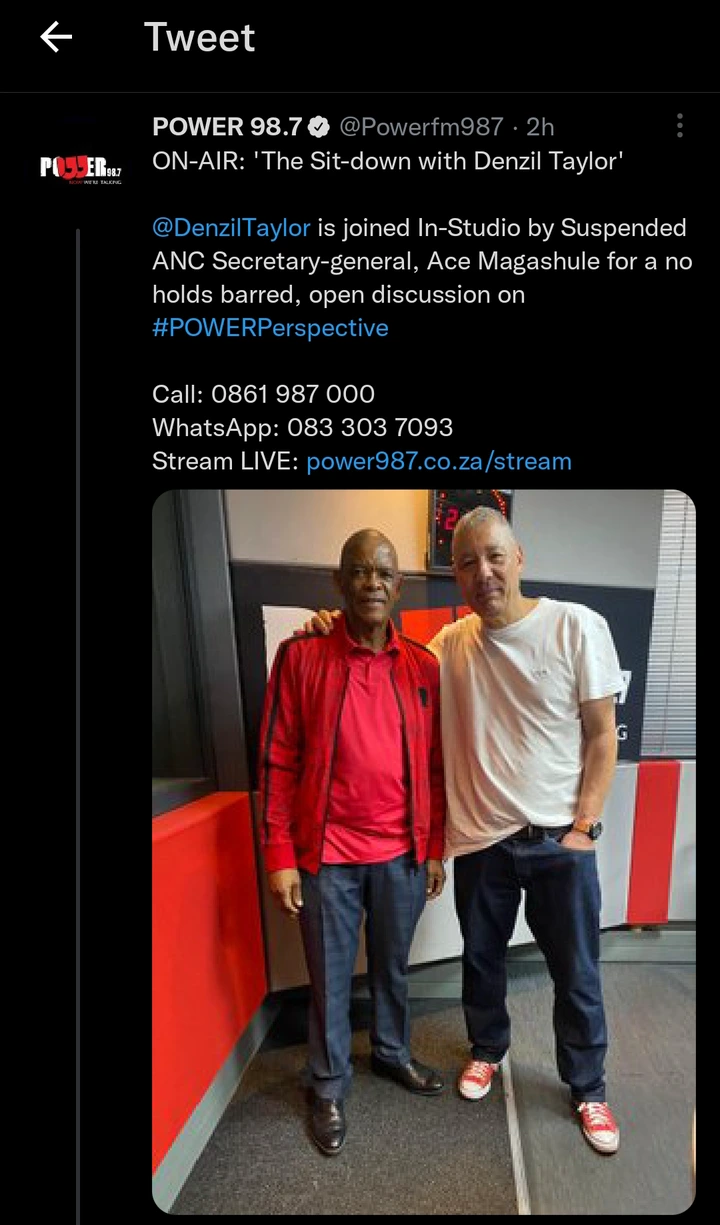Tap the verified badge beside POWER 98.7
Image resolution: width=720 pixels, height=1225 pixels.
point(320,127)
